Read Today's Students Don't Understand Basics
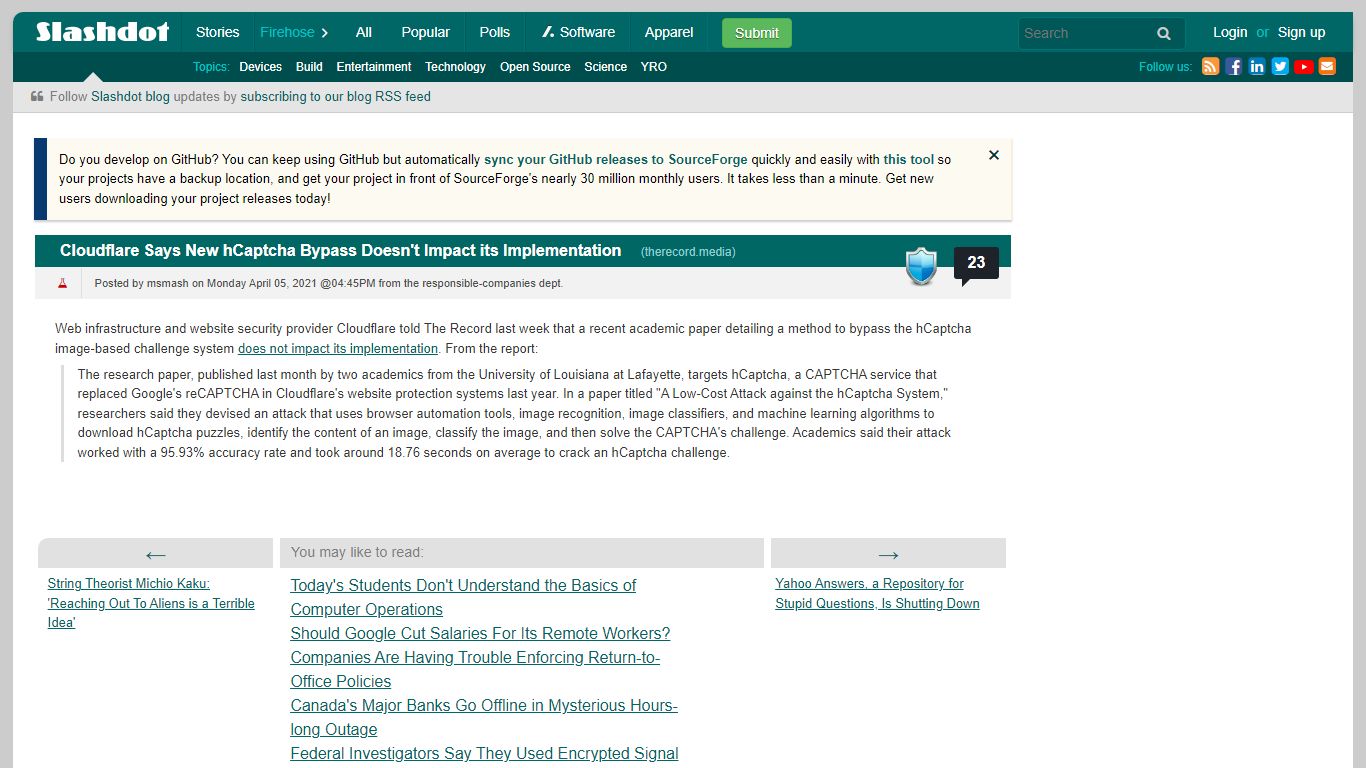The height and width of the screenshot is (768, 1366). (x=463, y=597)
